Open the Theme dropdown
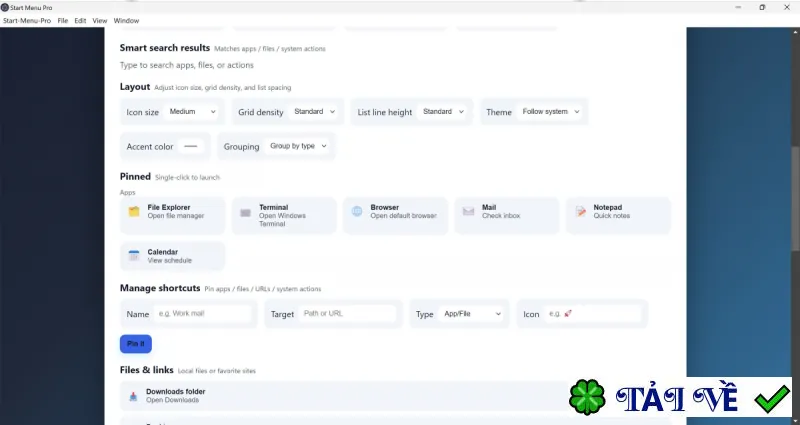Screen dimensions: 800x425 549,112
